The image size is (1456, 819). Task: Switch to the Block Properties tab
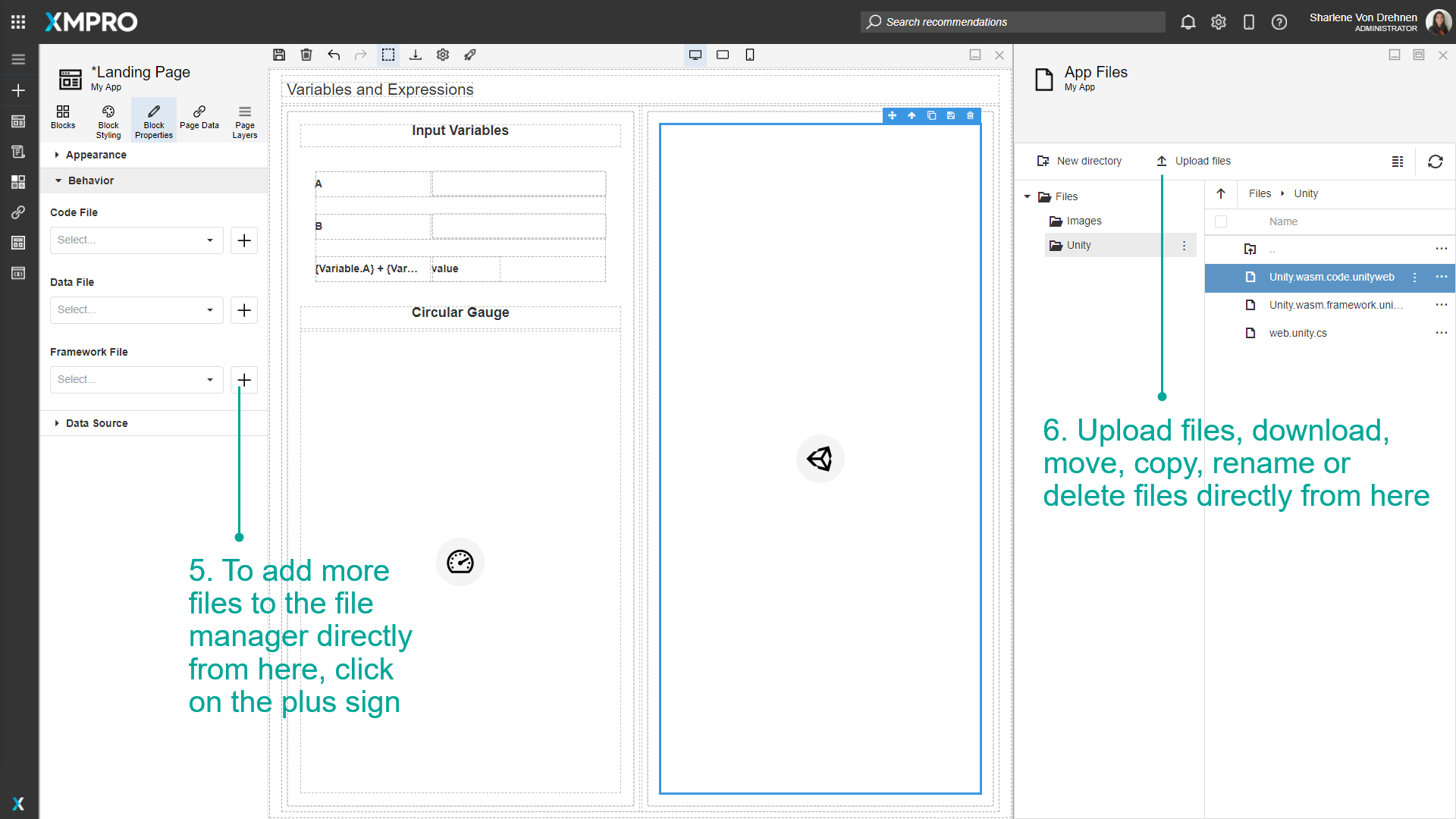click(x=153, y=119)
